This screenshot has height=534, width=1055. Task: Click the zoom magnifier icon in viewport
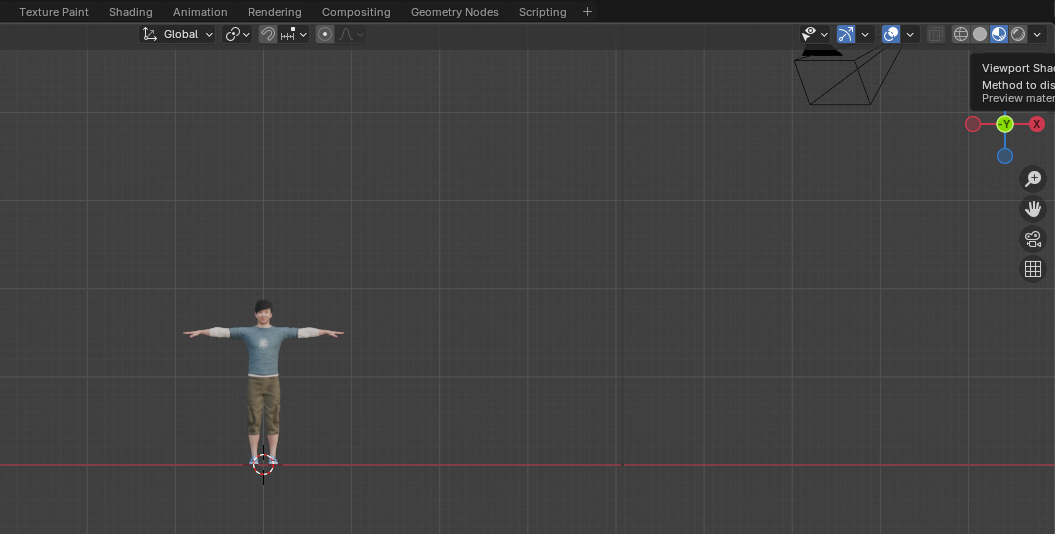coord(1033,179)
